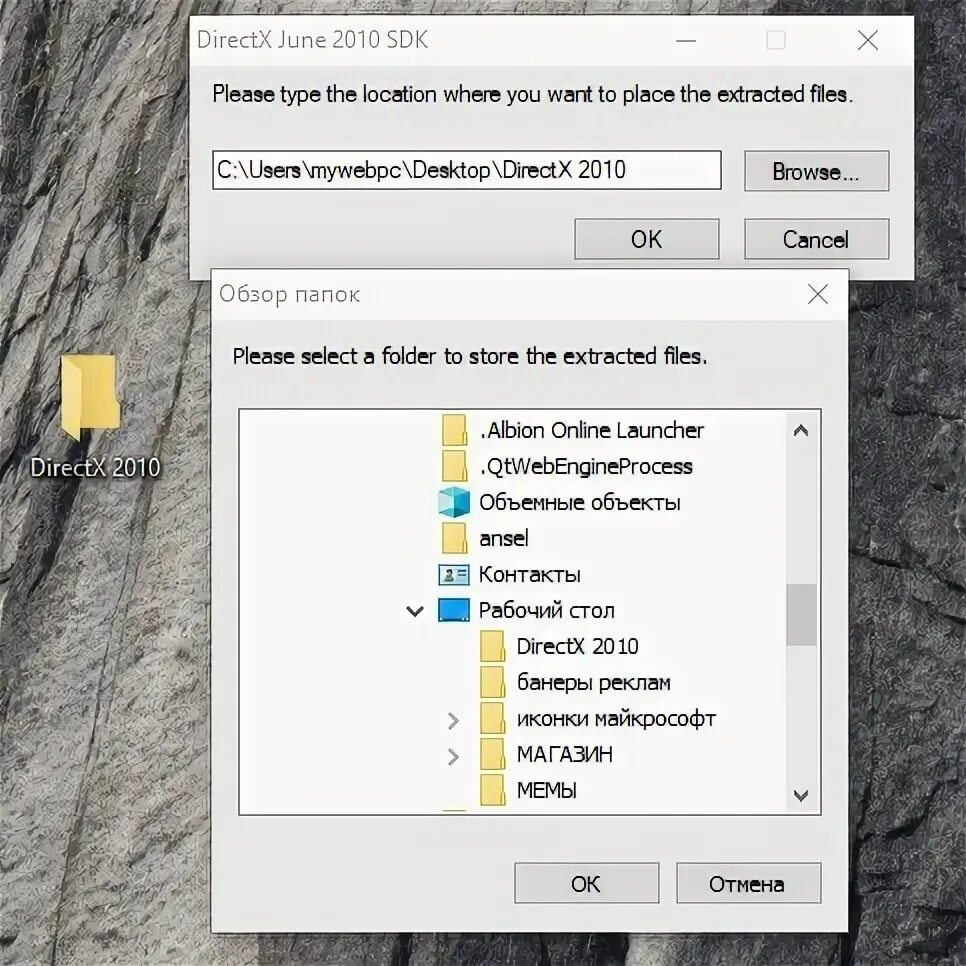Confirm folder selection with the lower OK button
Image resolution: width=966 pixels, height=966 pixels.
pos(586,883)
